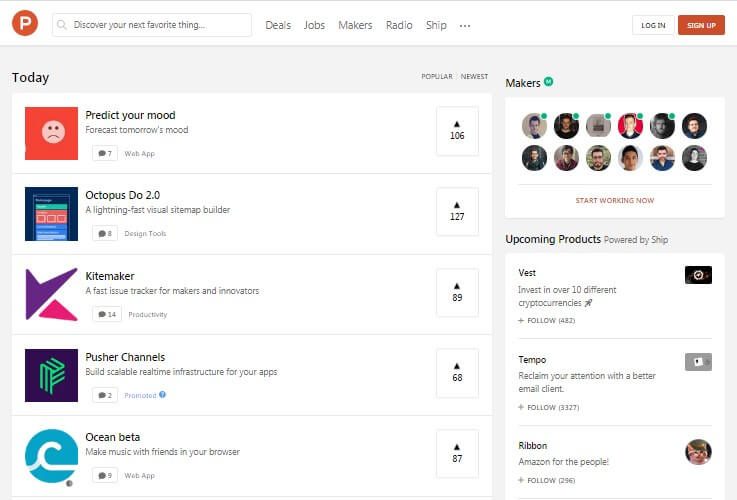Image resolution: width=737 pixels, height=500 pixels.
Task: Click the green Makers badge icon
Action: point(549,82)
